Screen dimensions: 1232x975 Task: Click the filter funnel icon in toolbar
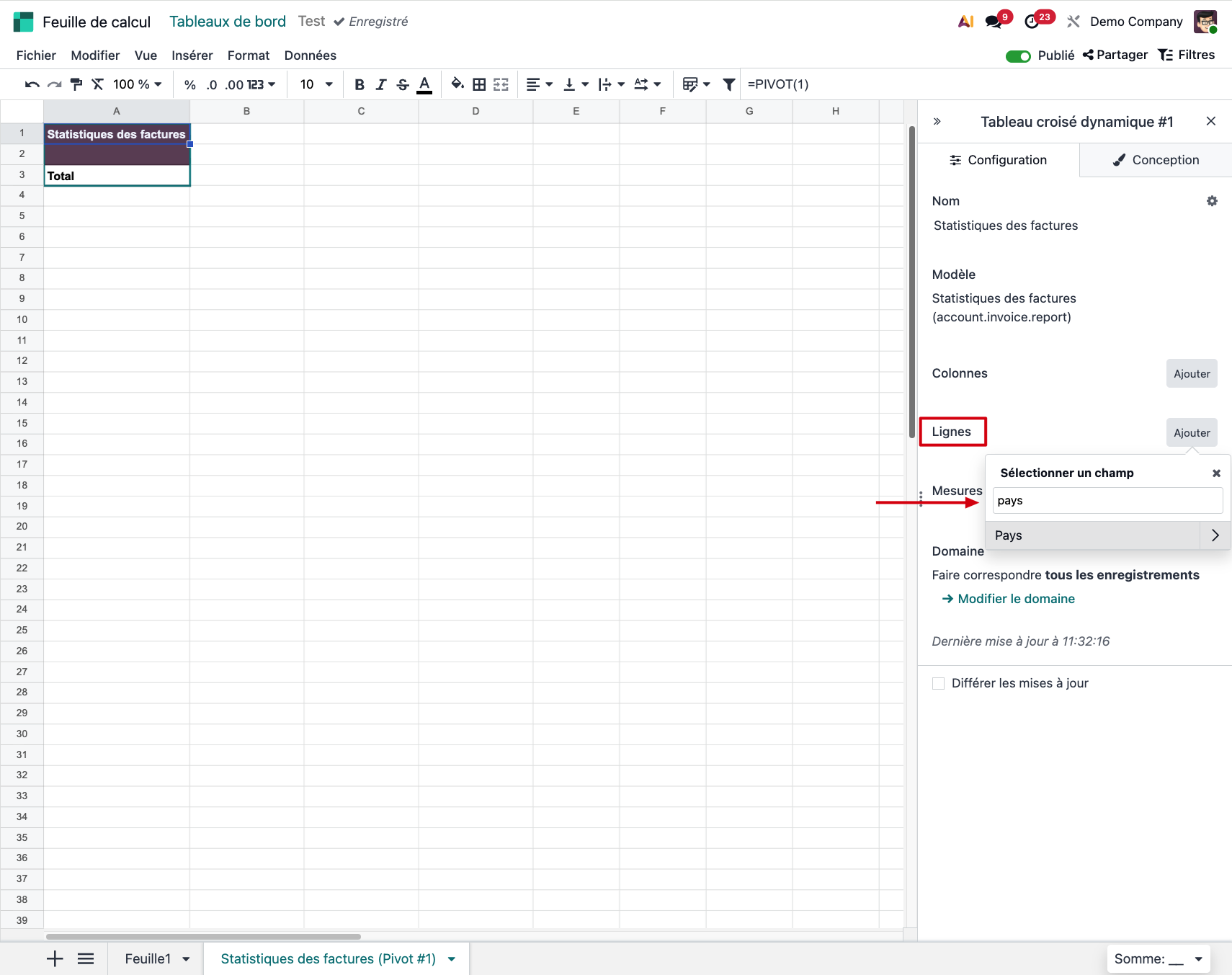coord(728,85)
